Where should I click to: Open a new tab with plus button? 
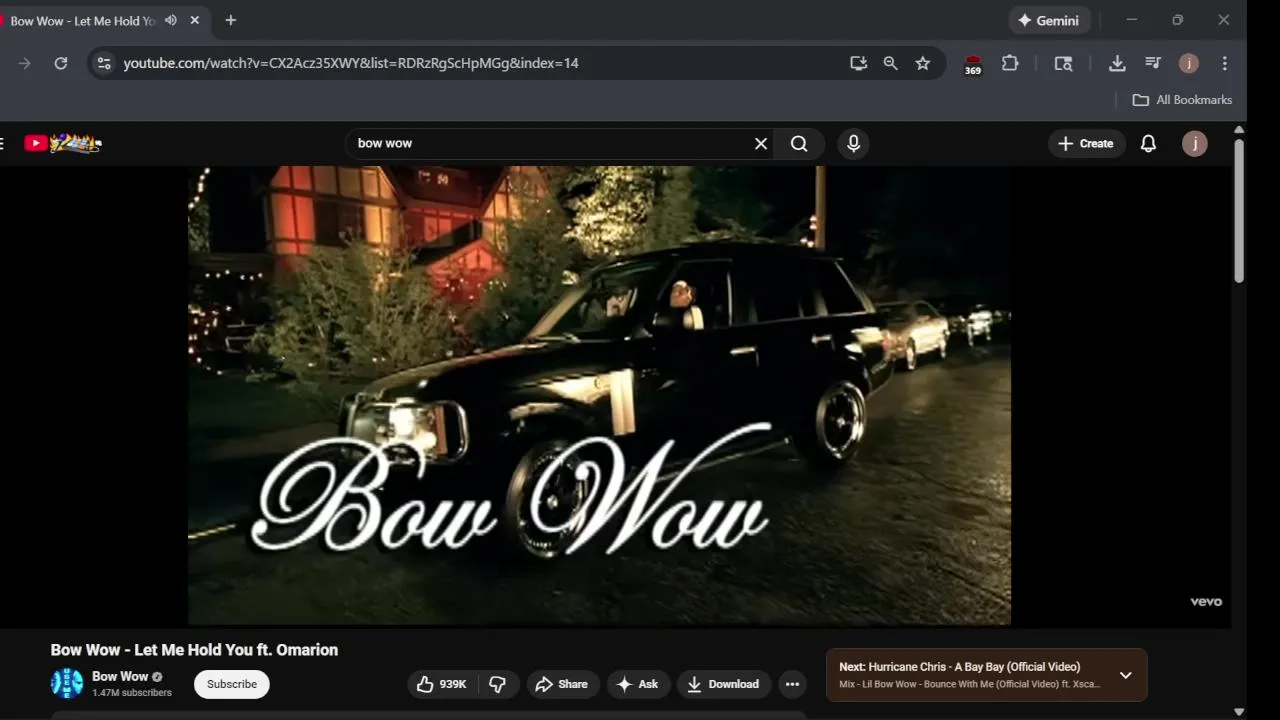231,20
